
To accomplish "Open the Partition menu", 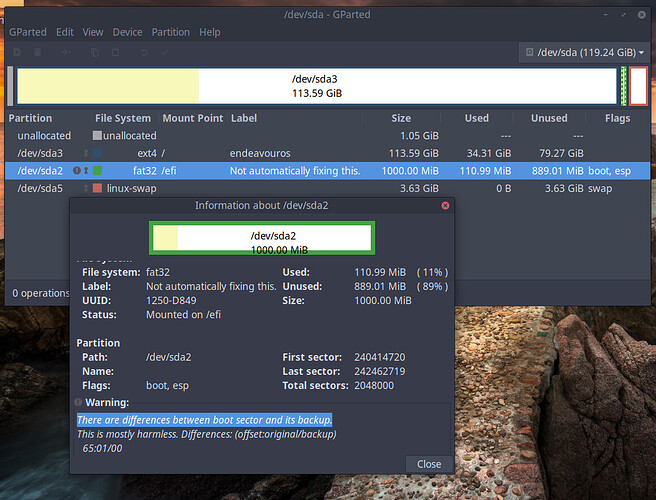I will (170, 32).
